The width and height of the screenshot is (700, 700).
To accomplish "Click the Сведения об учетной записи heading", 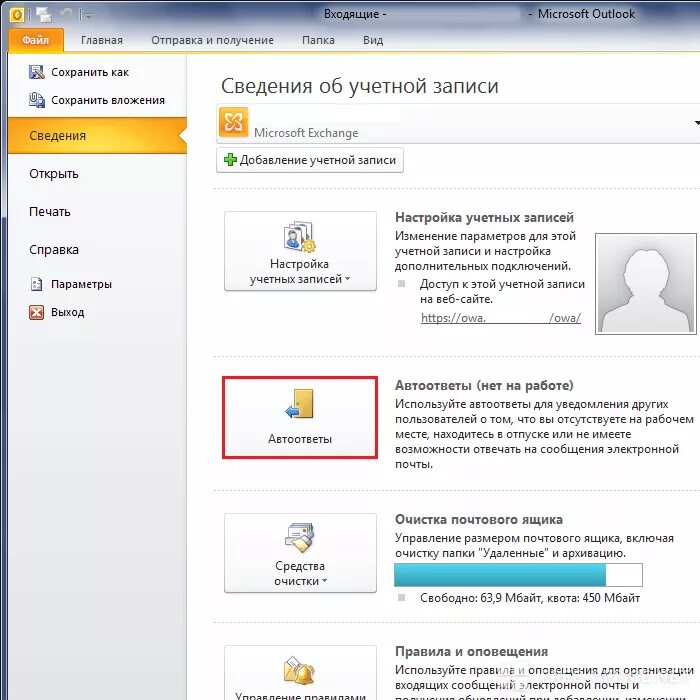I will click(360, 86).
